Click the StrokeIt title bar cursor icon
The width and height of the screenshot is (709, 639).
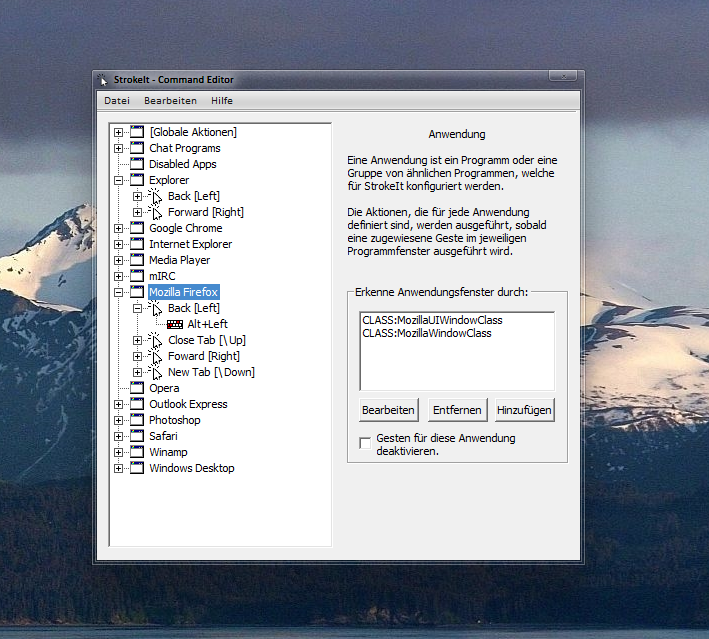tap(103, 80)
